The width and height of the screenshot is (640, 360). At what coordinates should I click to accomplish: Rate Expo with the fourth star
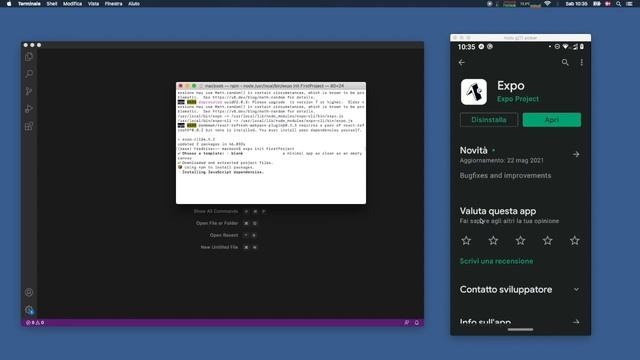[x=547, y=240]
